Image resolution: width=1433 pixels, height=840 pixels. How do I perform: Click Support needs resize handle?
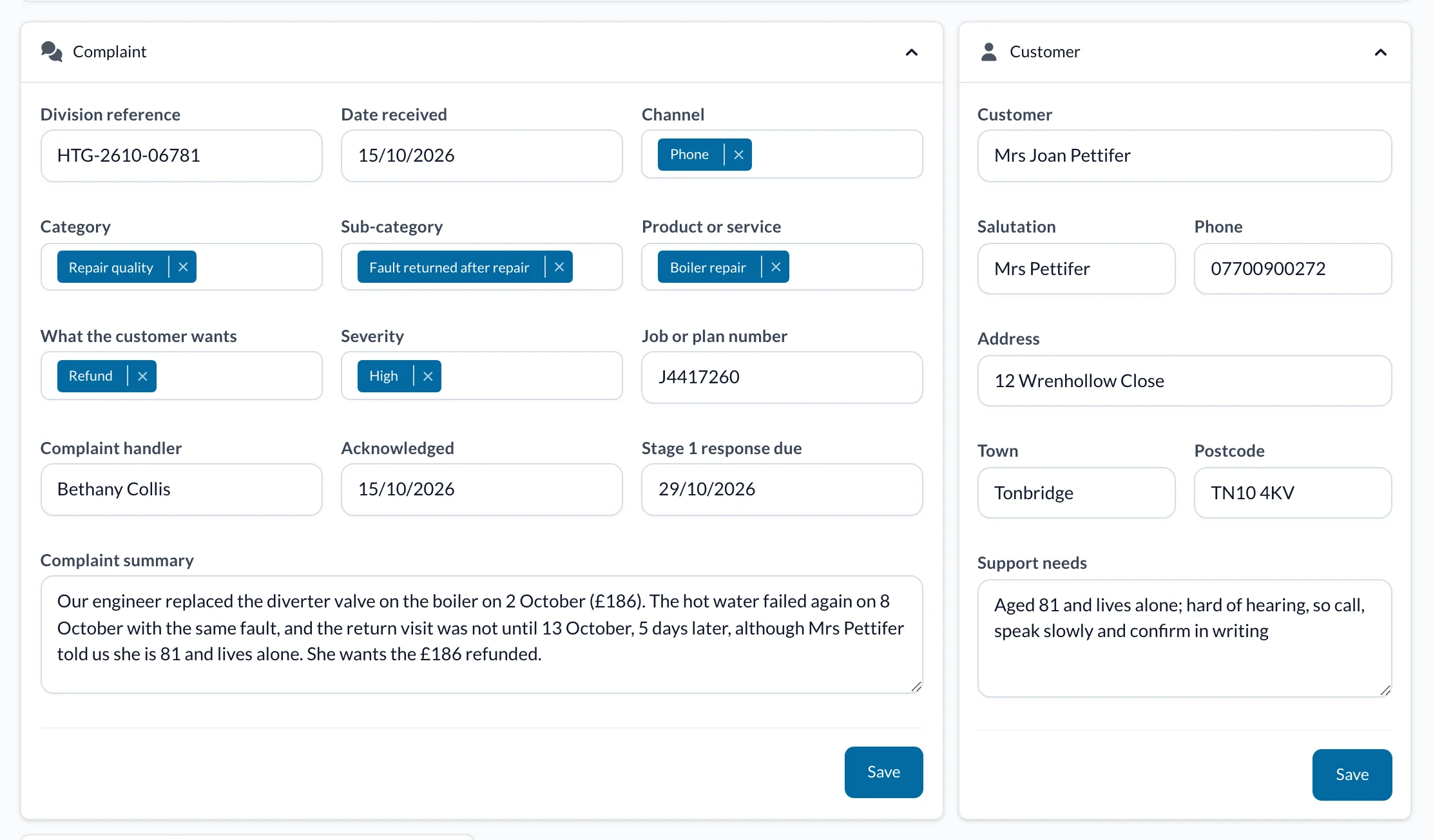[x=1385, y=691]
